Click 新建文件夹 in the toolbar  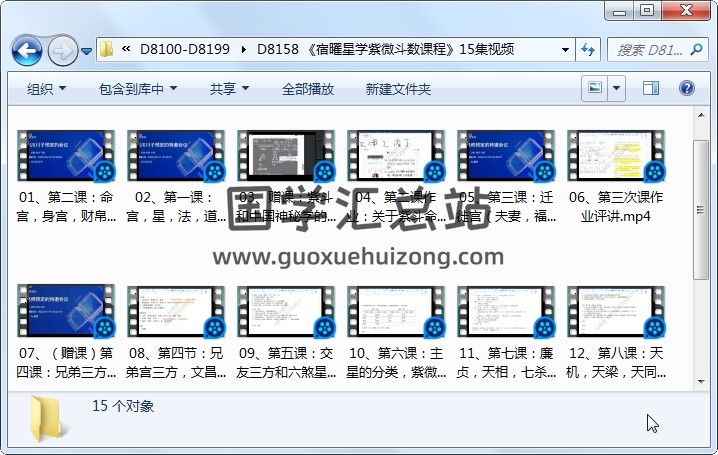tap(398, 89)
